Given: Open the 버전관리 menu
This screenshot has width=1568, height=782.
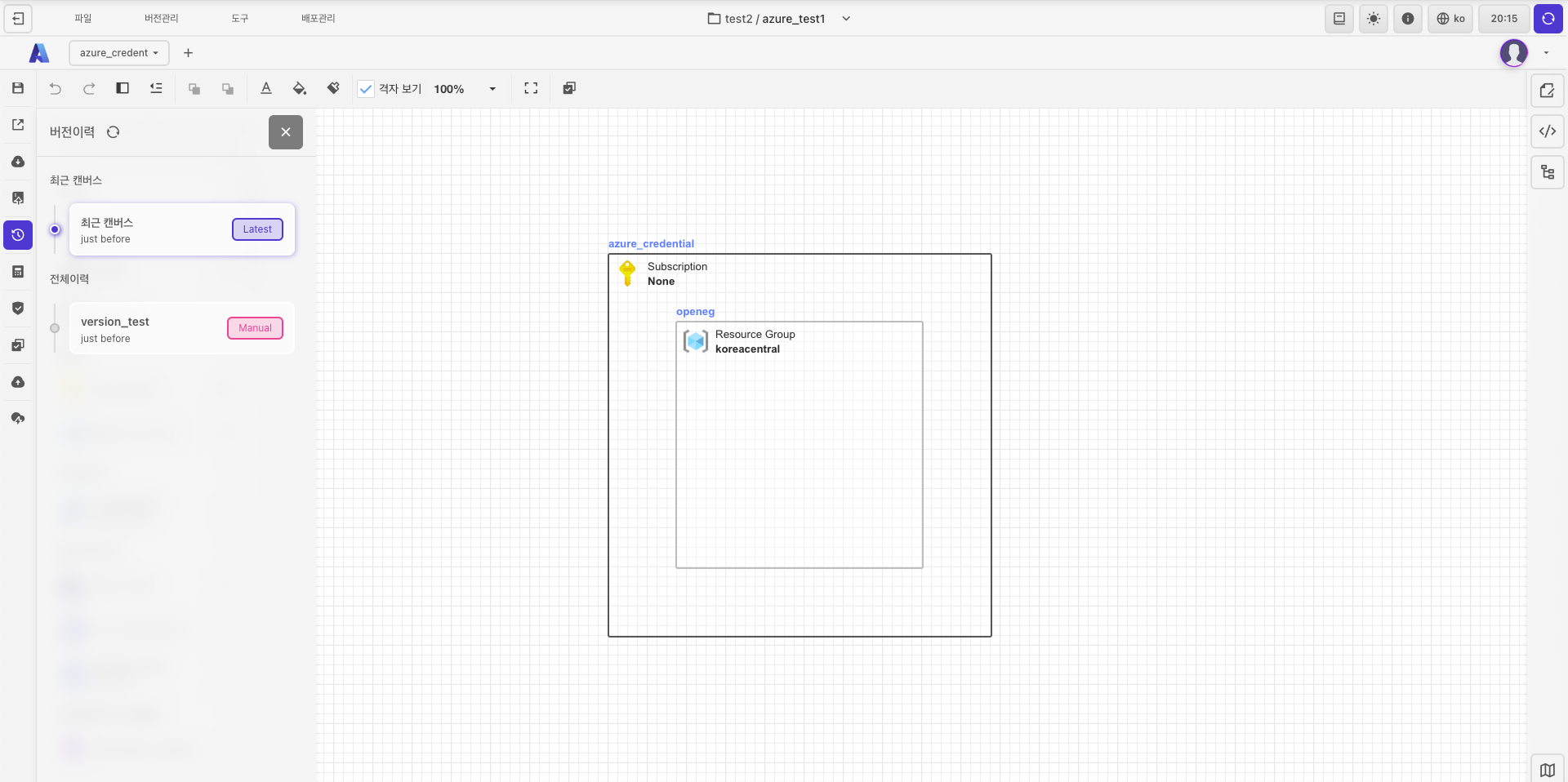Looking at the screenshot, I should pos(161,18).
